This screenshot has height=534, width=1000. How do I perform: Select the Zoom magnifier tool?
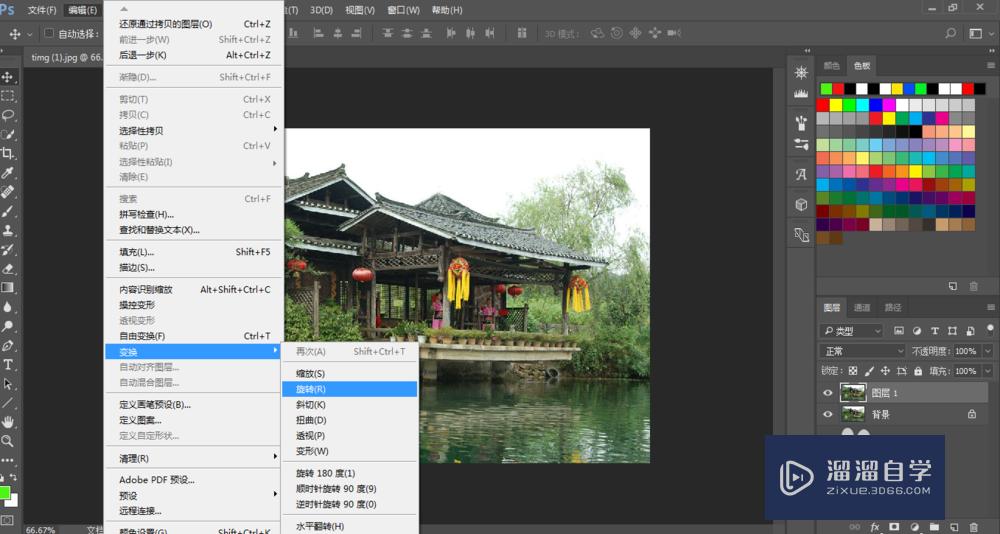click(8, 441)
